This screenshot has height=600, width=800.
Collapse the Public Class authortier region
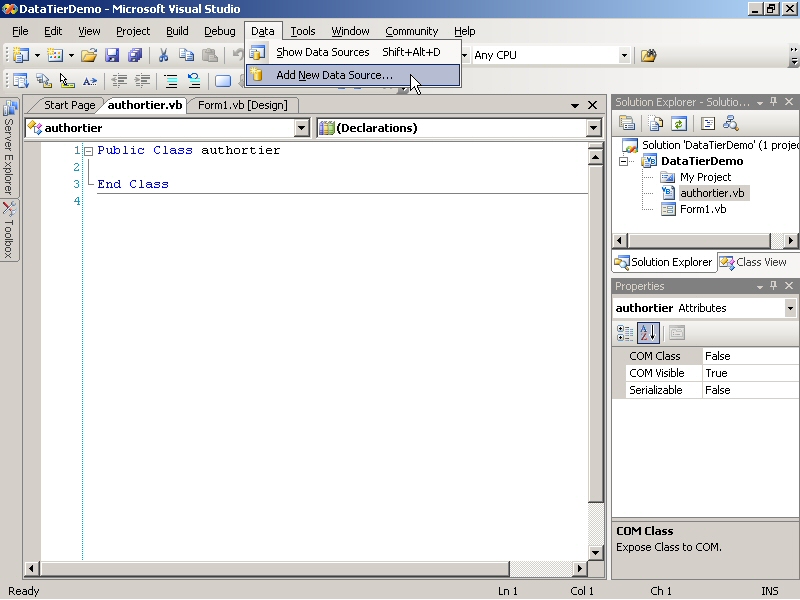88,150
